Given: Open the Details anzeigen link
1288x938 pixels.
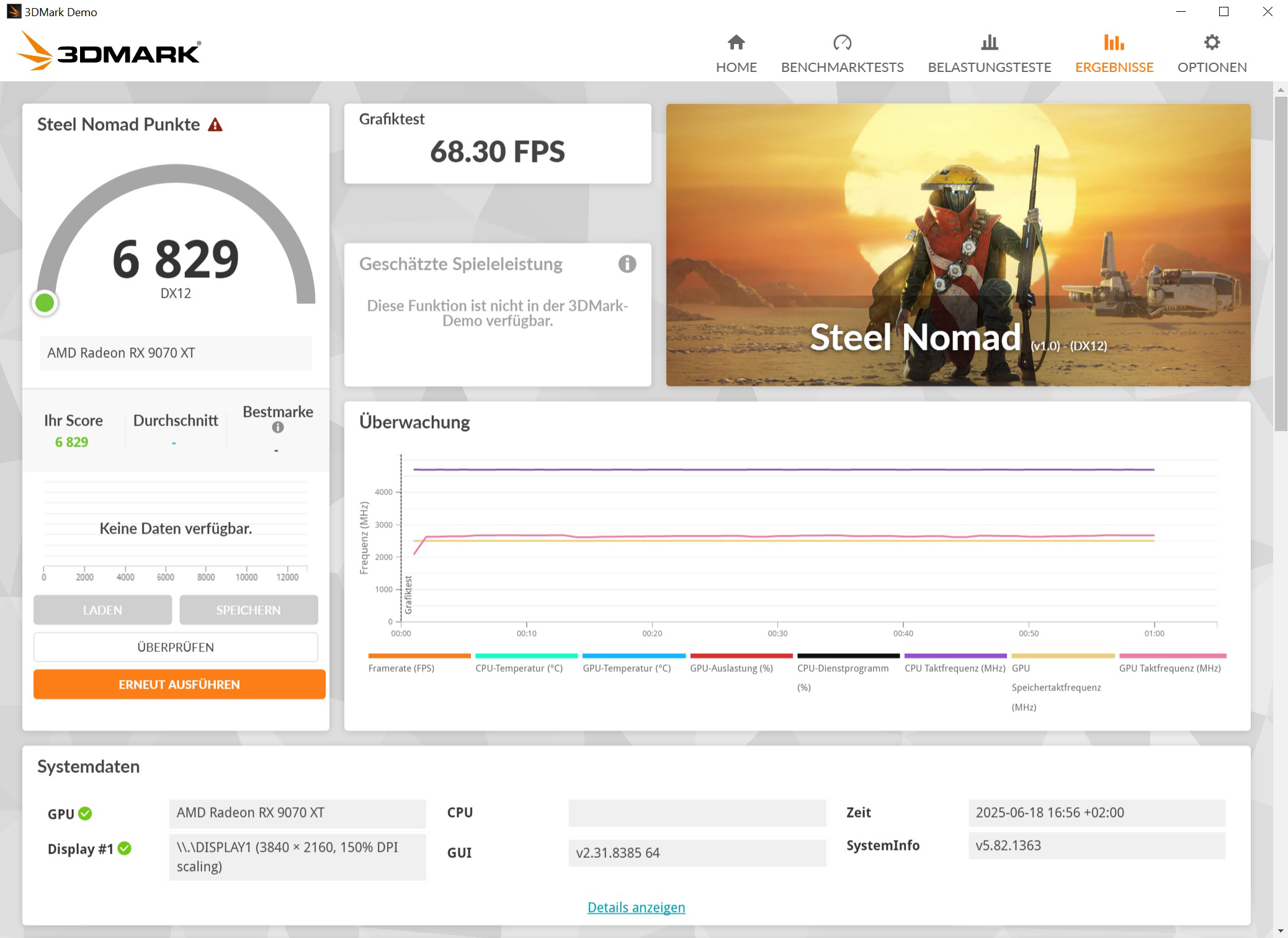Looking at the screenshot, I should pos(636,908).
